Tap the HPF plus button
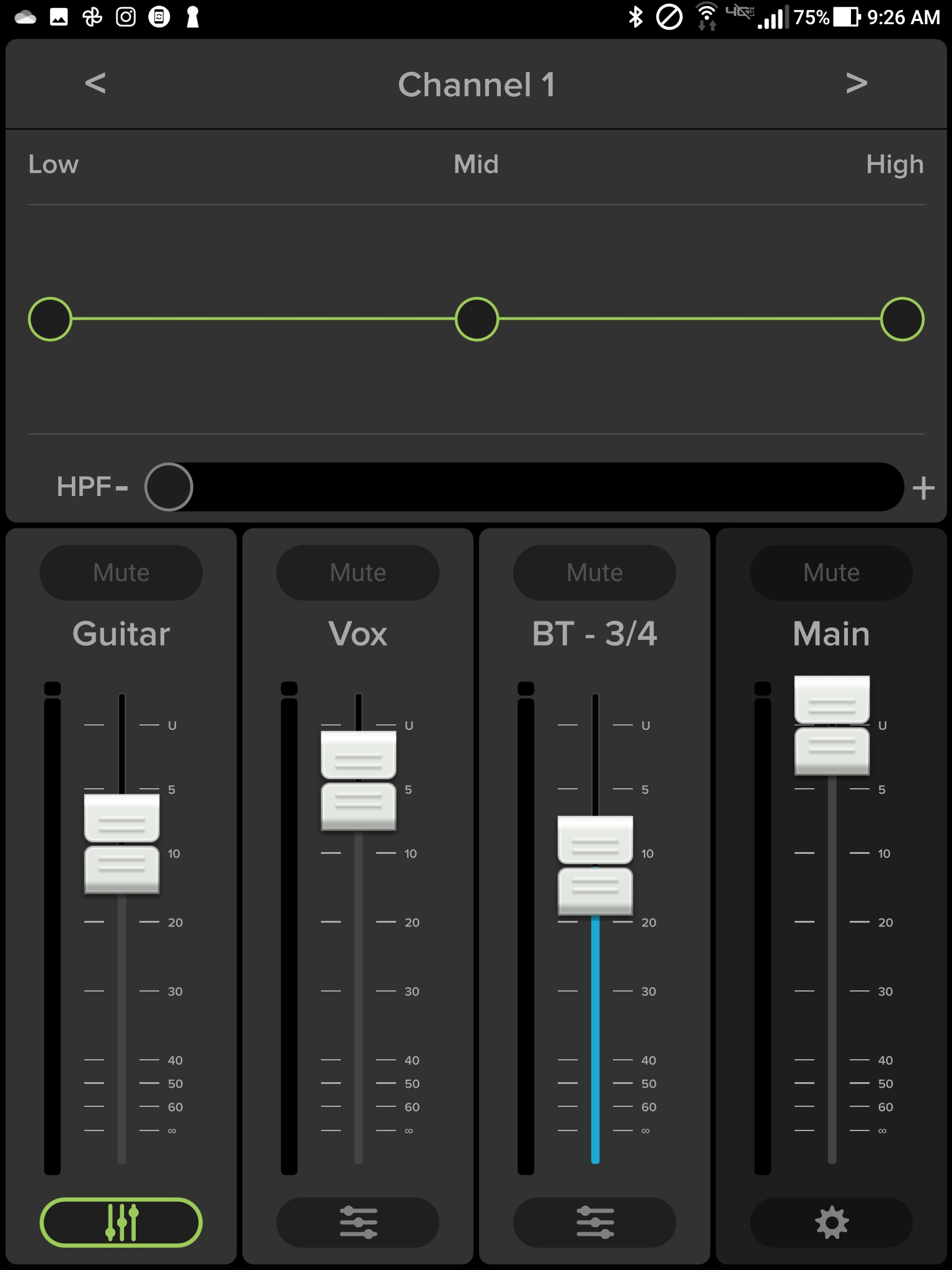 coord(923,488)
